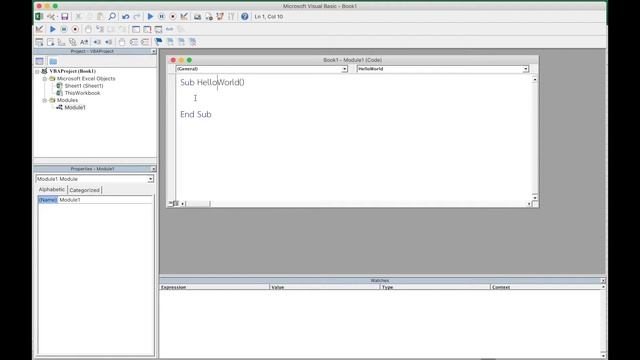Collapse the Modules folder node
The image size is (640, 360).
44,100
